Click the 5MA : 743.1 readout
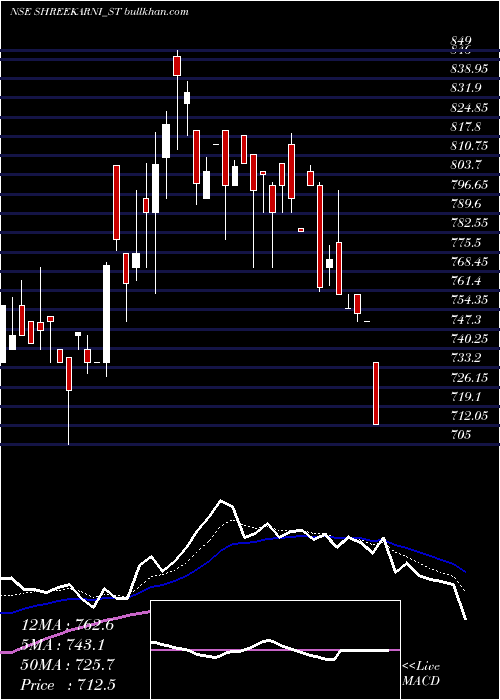Viewport: 500px width, 700px height. click(63, 645)
